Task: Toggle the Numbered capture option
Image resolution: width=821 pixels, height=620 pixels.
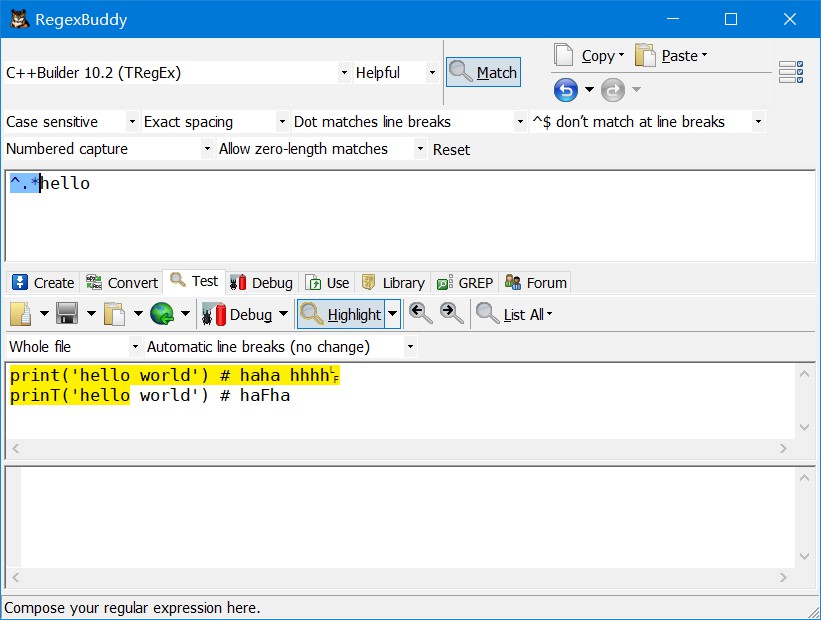Action: [109, 149]
